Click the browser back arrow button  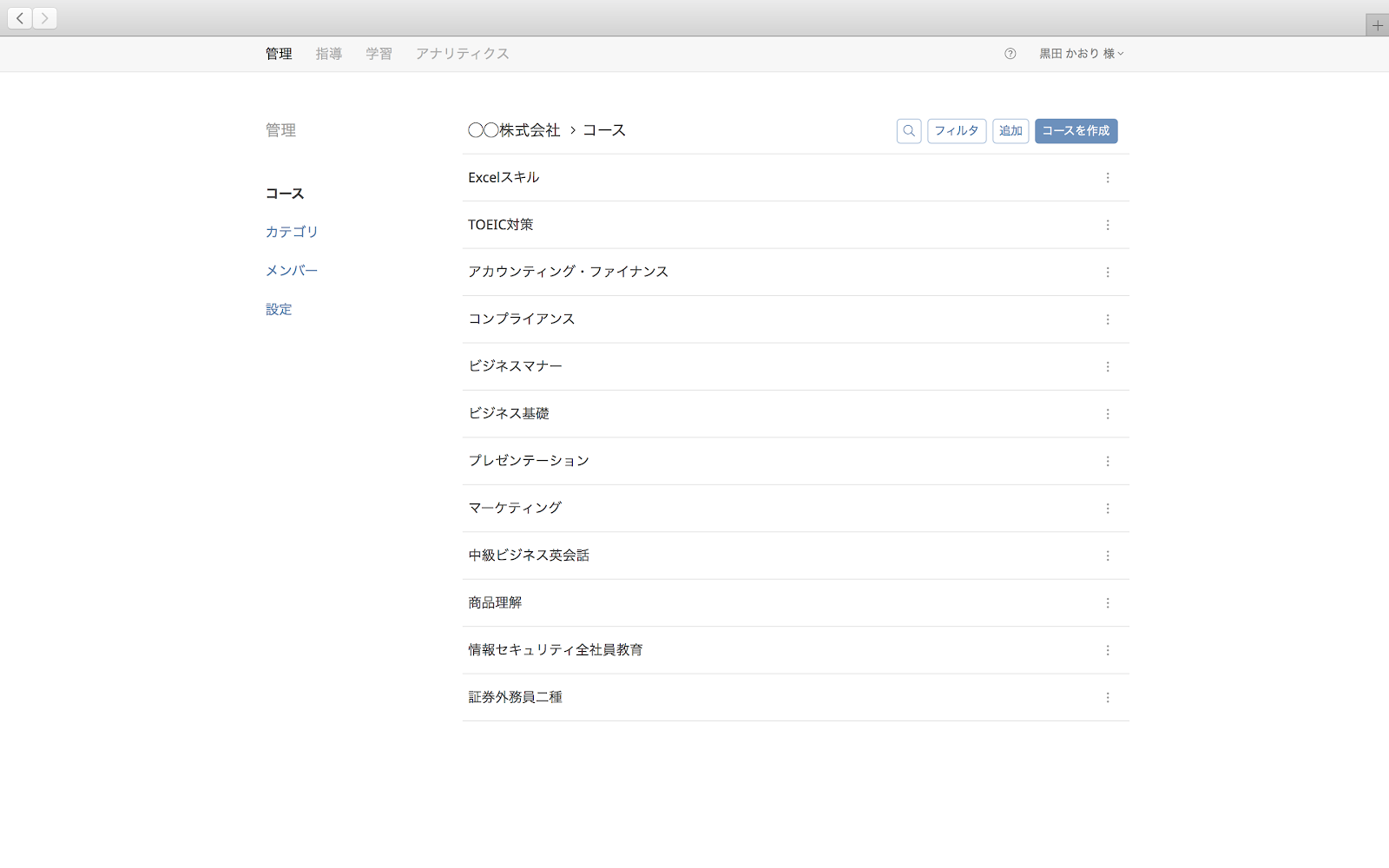coord(20,18)
